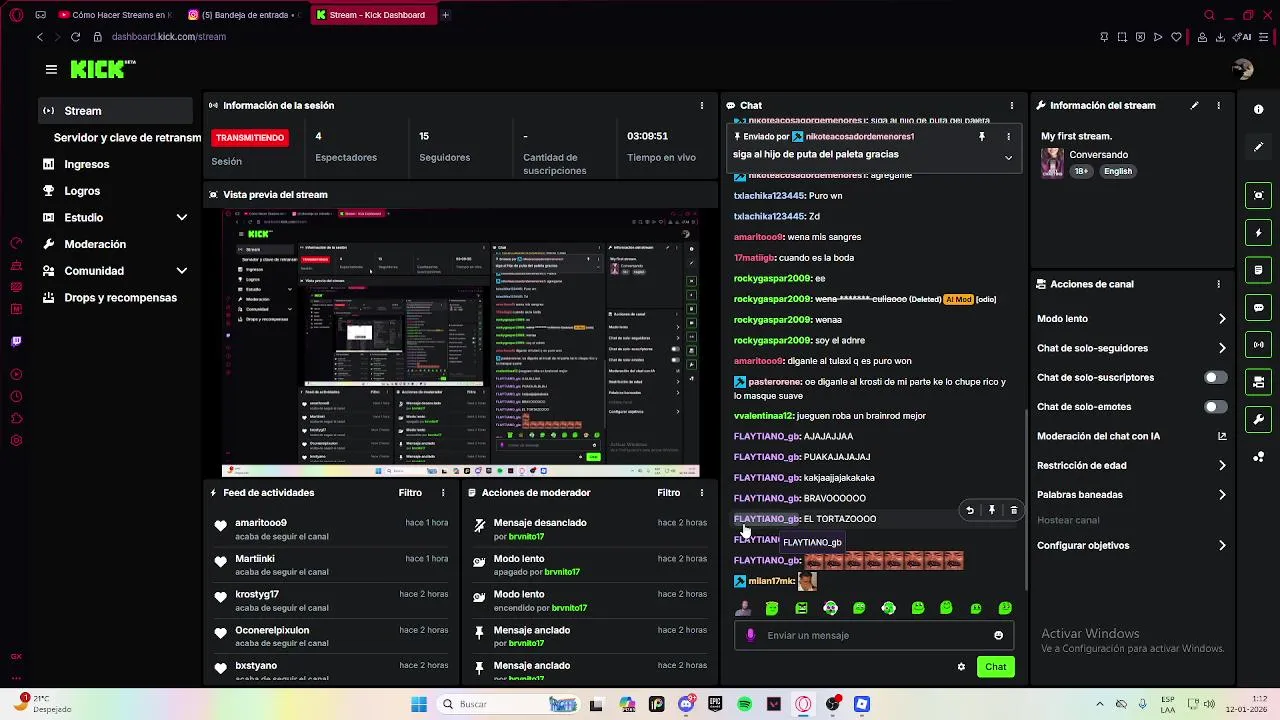This screenshot has height=720, width=1280.
Task: Edit stream info with the pencil icon
Action: coord(1194,105)
